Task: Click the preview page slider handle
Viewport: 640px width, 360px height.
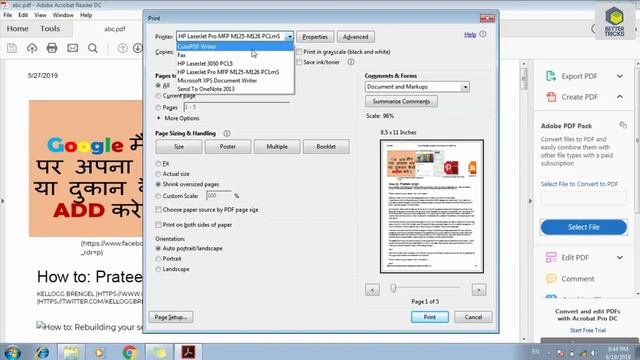Action: [393, 288]
